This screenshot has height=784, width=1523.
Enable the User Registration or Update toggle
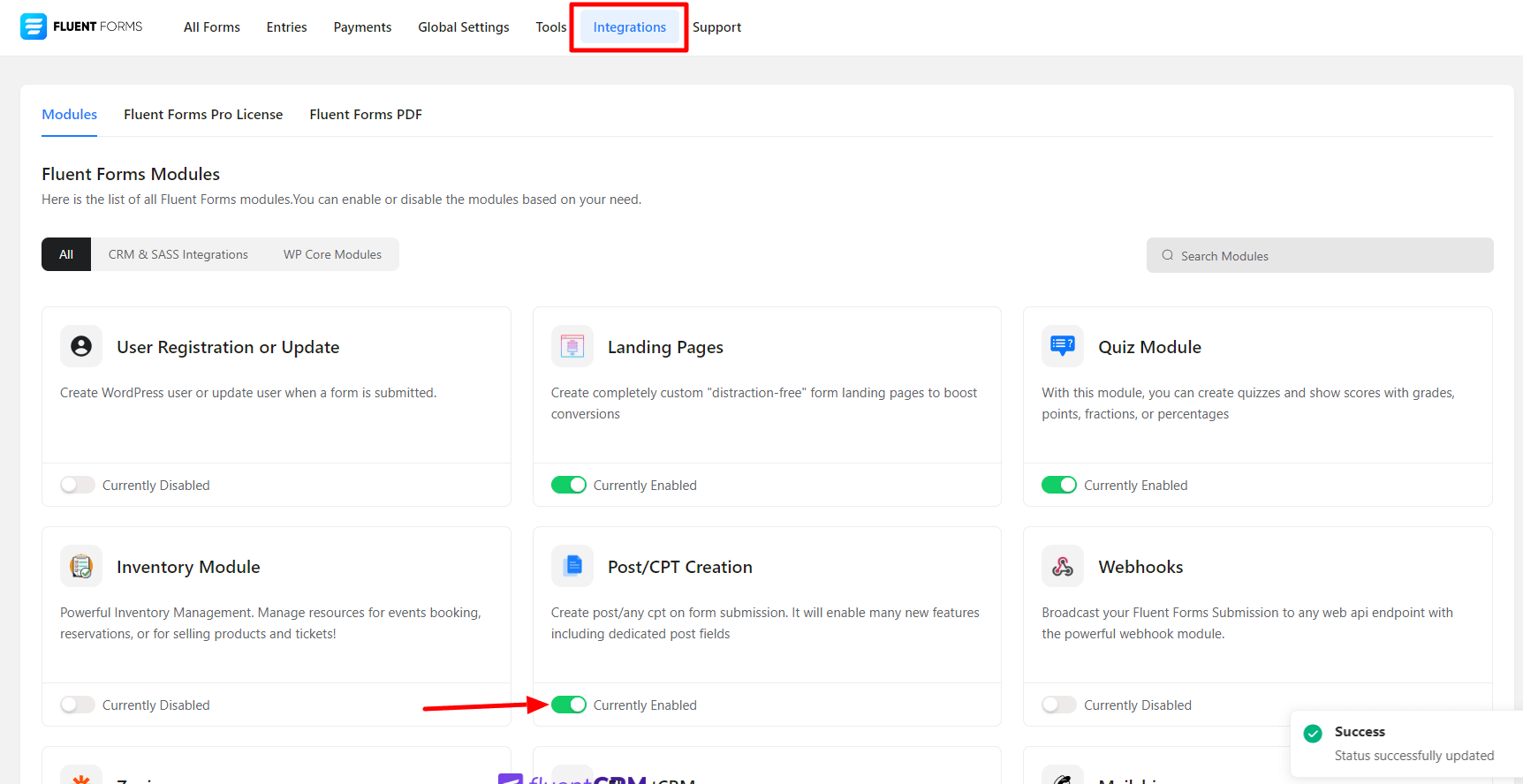(x=78, y=485)
